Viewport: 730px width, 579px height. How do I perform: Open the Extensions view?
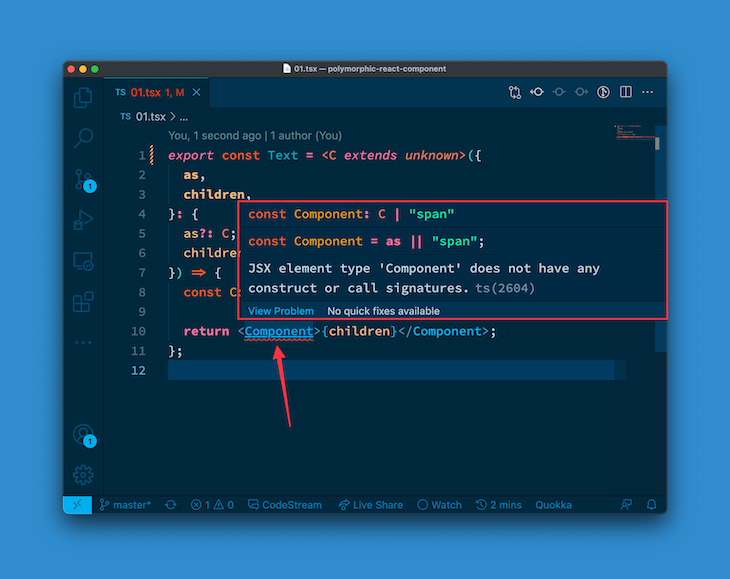point(83,302)
